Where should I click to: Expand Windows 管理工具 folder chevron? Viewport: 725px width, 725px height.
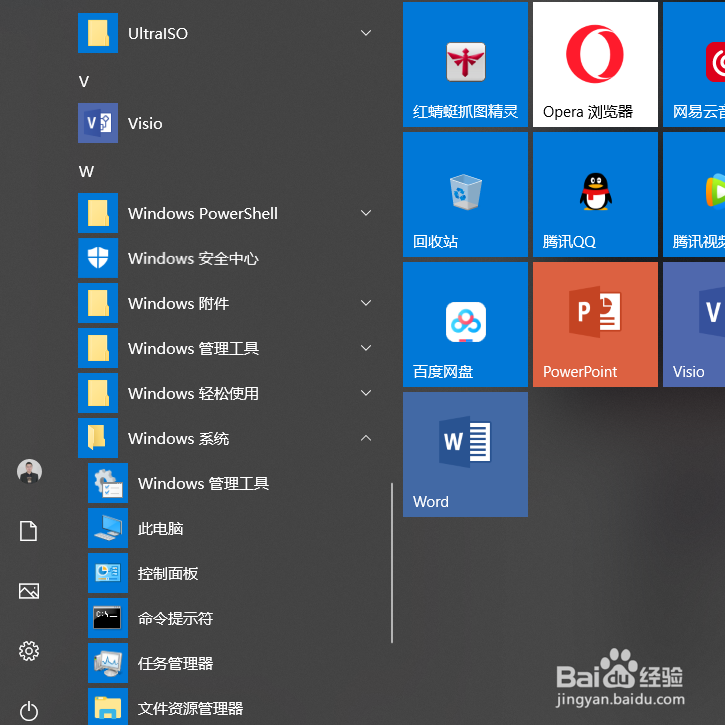pos(366,348)
